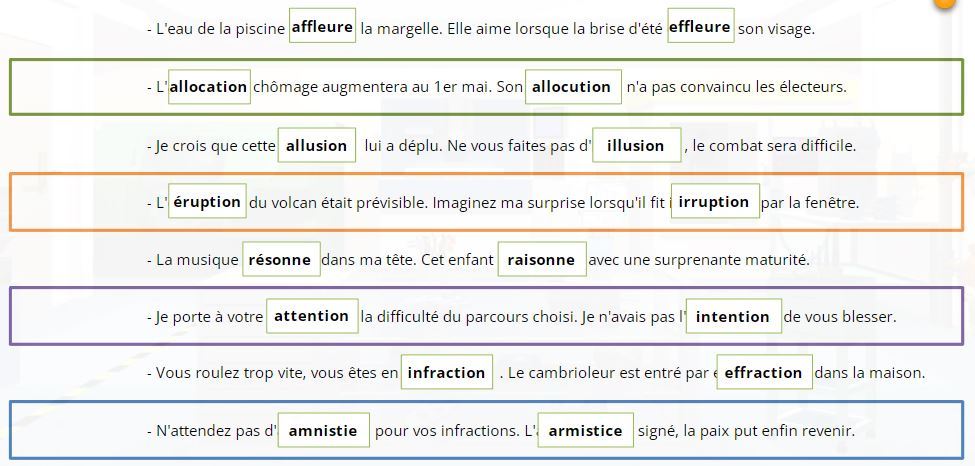Click the text 'la difficulté du parcours choisi'
Image resolution: width=975 pixels, height=466 pixels.
pyautogui.click(x=469, y=317)
